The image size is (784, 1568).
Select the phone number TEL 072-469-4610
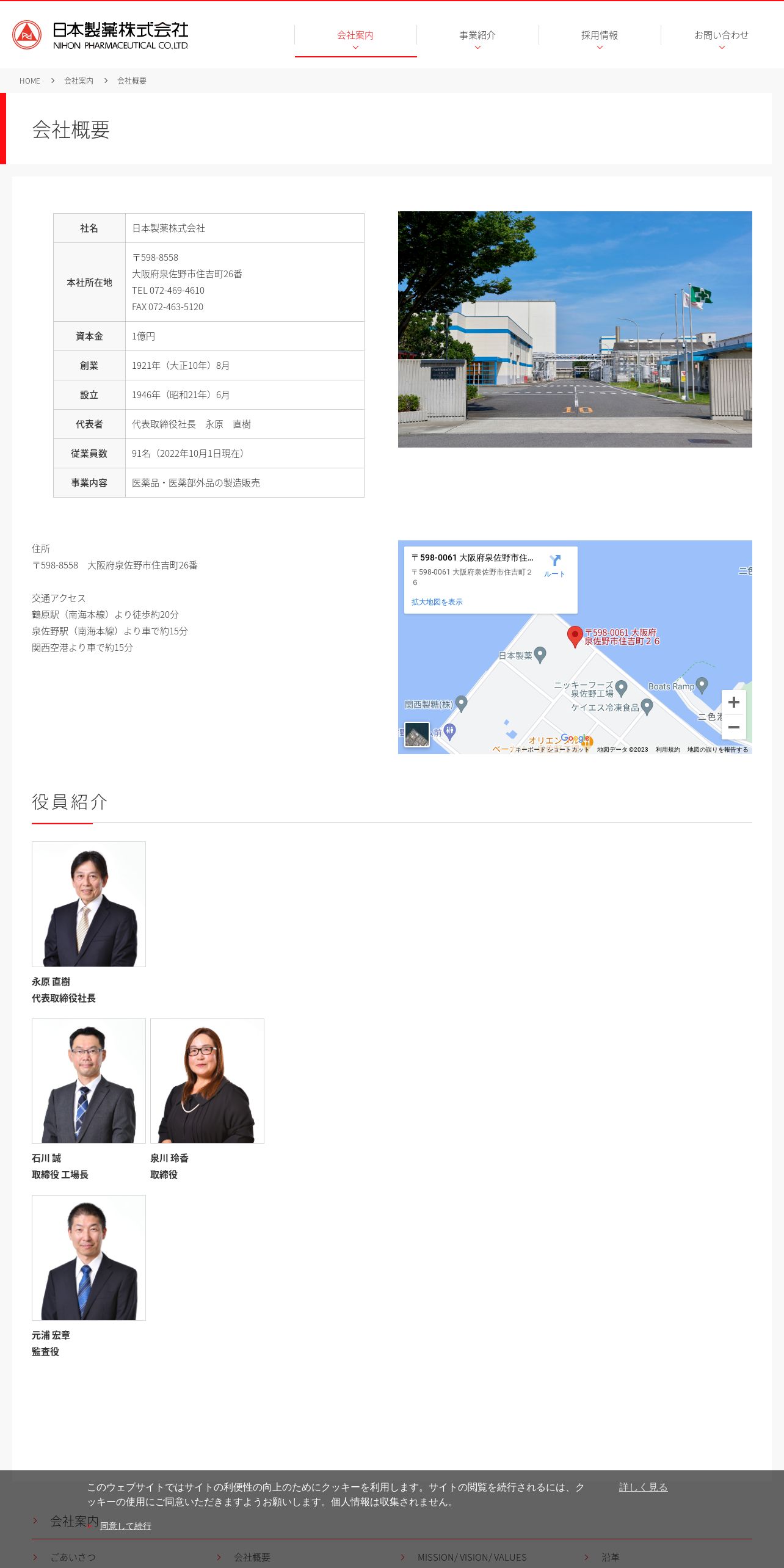[x=168, y=291]
